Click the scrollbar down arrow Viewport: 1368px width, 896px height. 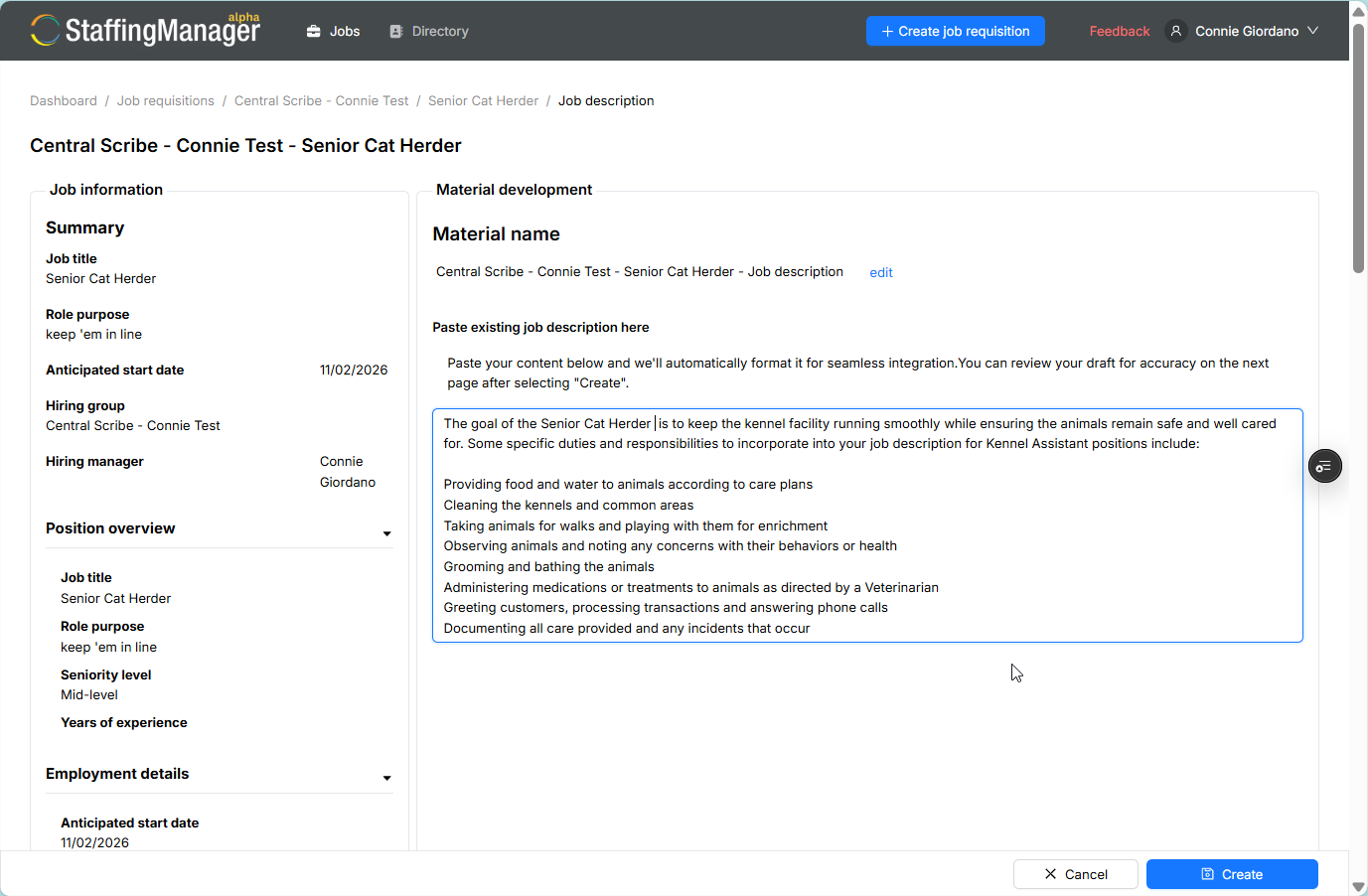(x=1358, y=886)
